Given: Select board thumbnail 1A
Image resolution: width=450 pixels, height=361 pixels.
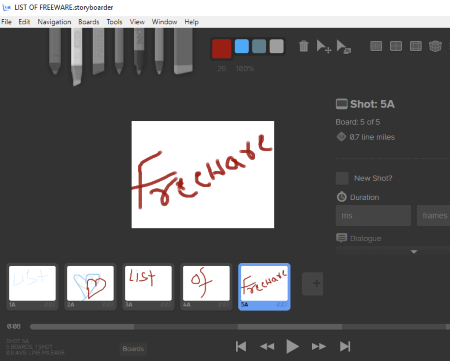Looking at the screenshot, I should [32, 287].
